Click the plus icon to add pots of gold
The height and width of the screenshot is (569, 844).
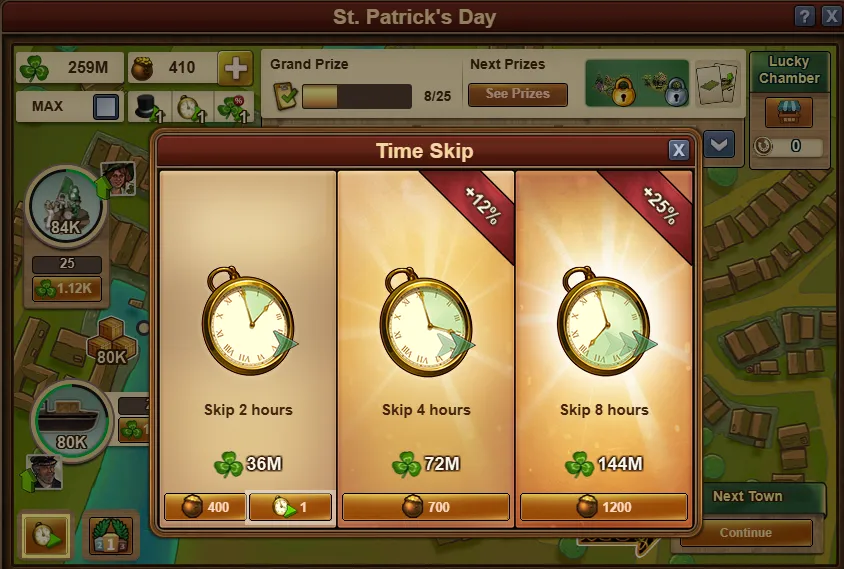tap(235, 68)
